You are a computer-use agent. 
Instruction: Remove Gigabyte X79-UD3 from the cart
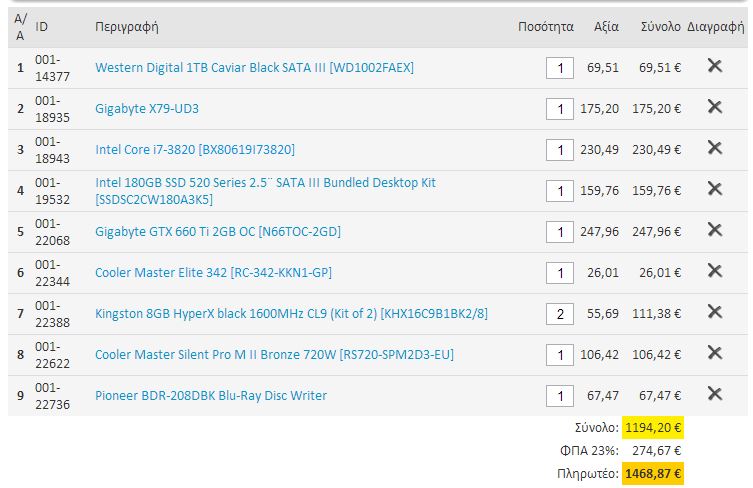(x=715, y=107)
